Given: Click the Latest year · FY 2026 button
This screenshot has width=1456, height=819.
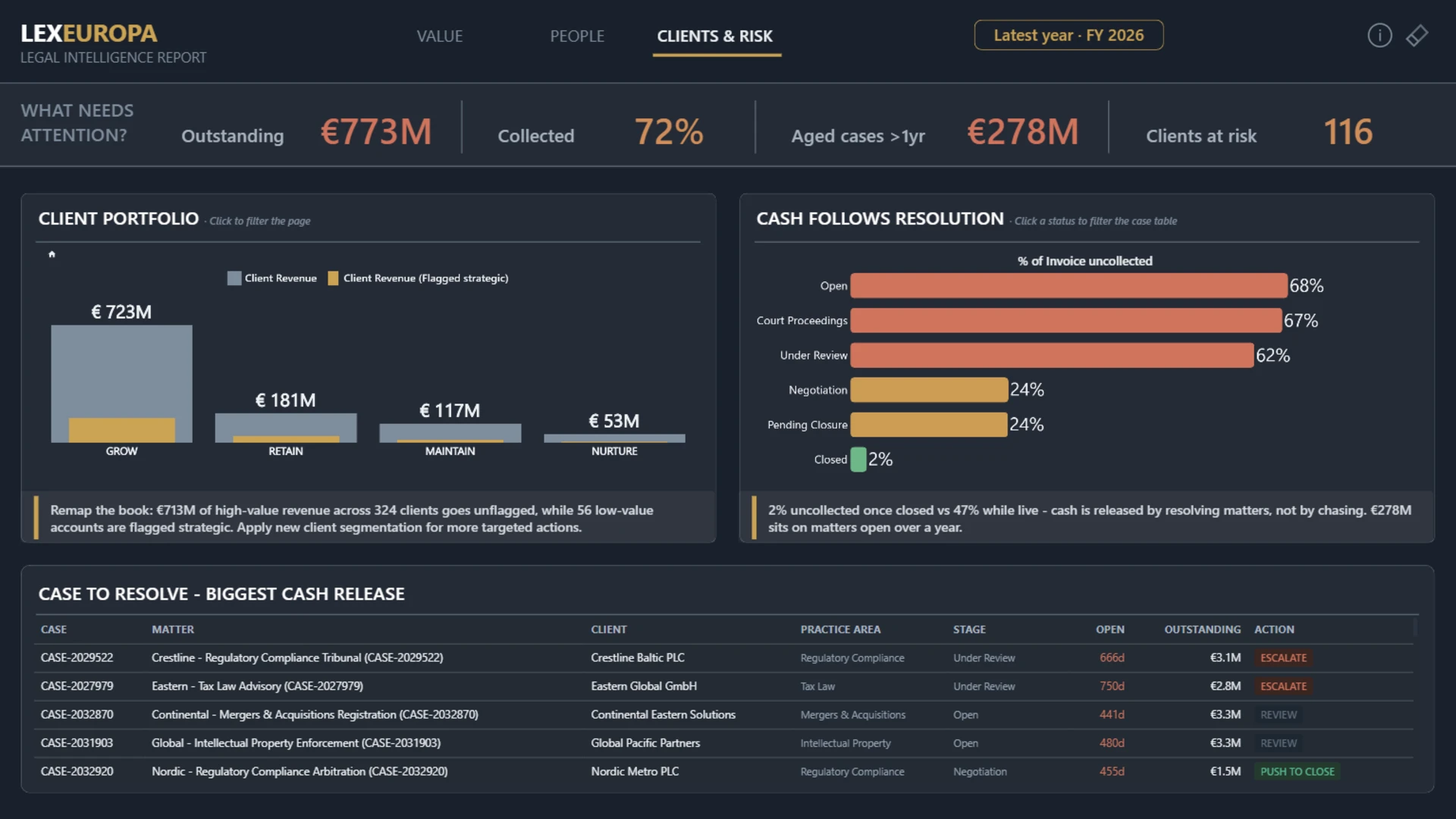Looking at the screenshot, I should coord(1068,35).
